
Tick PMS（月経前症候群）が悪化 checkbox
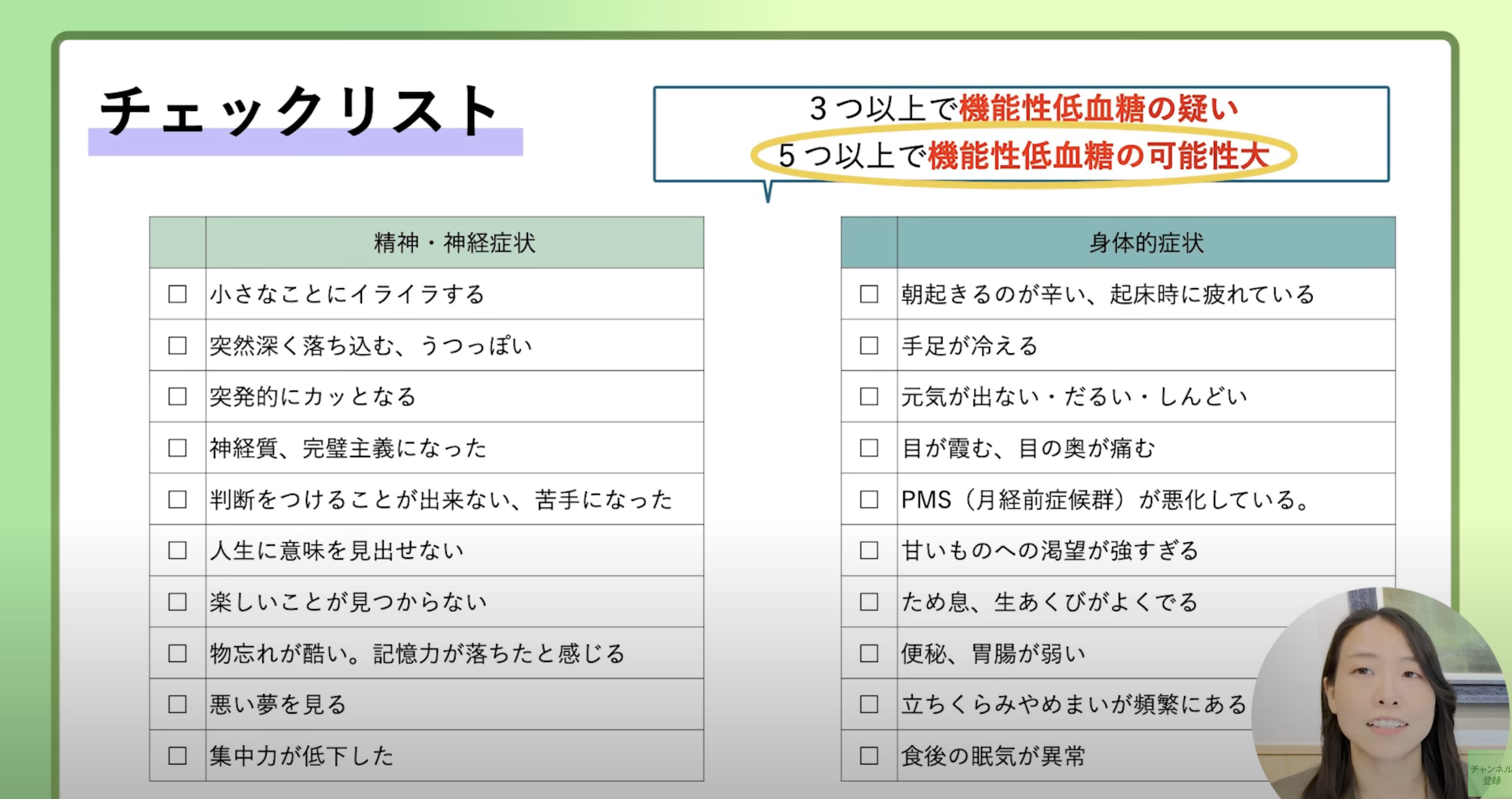(x=869, y=500)
